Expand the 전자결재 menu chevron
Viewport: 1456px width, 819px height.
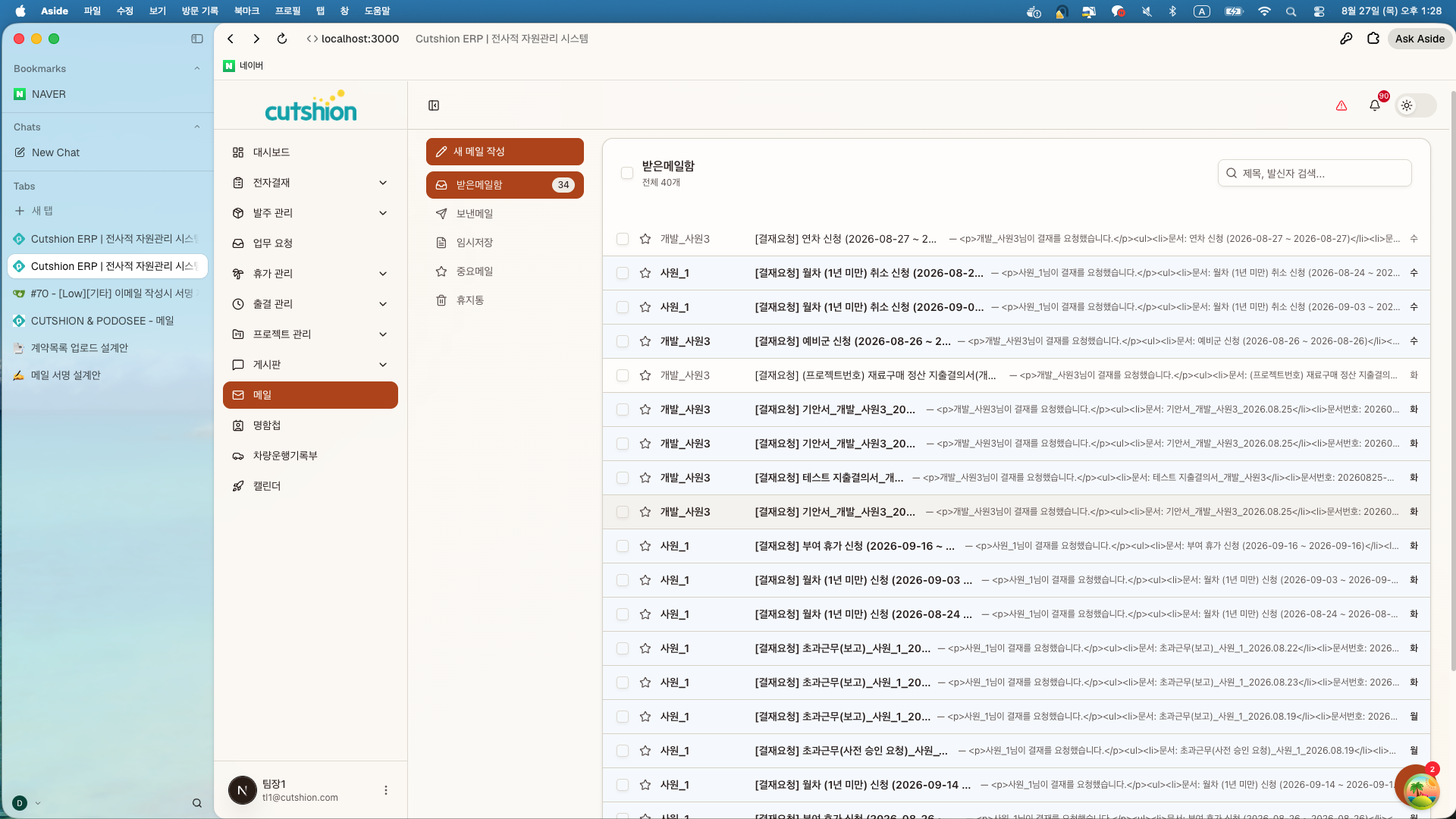[383, 183]
